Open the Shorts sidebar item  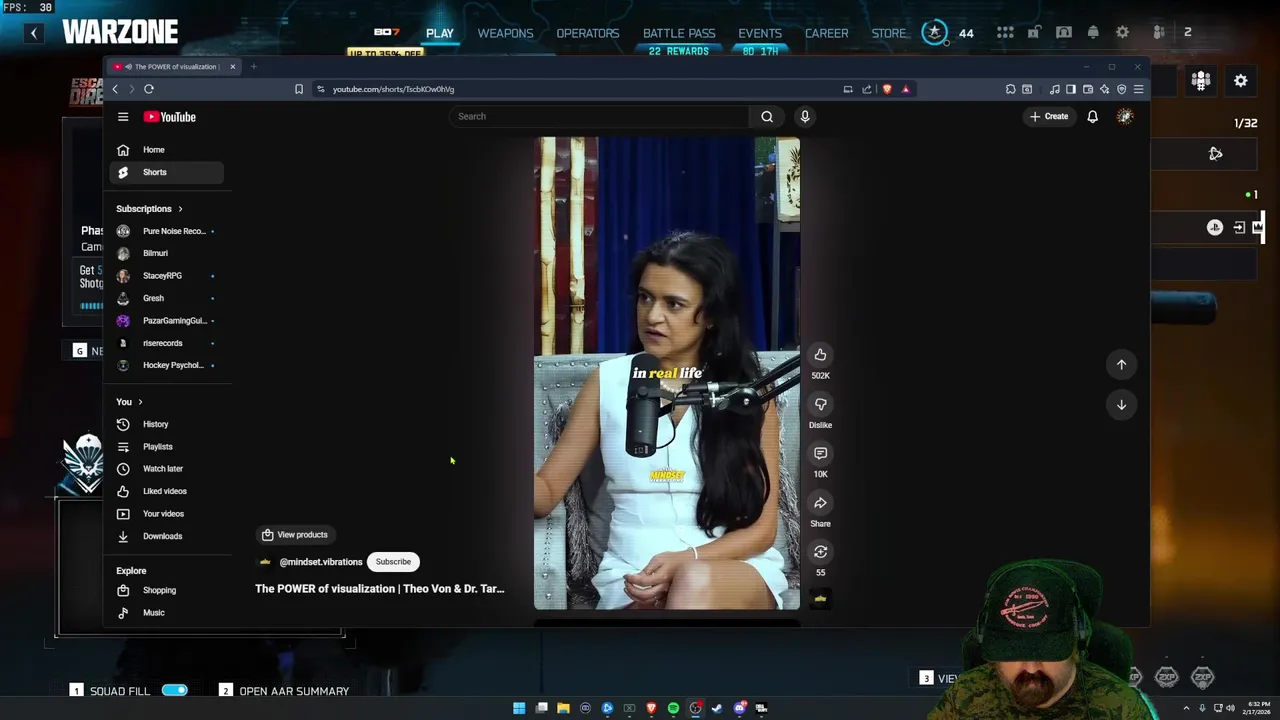[166, 172]
